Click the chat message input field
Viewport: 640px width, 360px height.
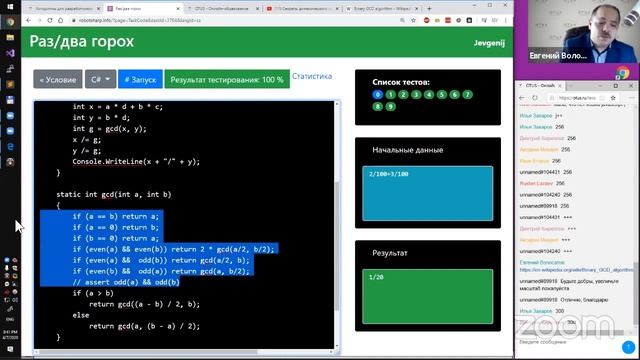pyautogui.click(x=567, y=342)
